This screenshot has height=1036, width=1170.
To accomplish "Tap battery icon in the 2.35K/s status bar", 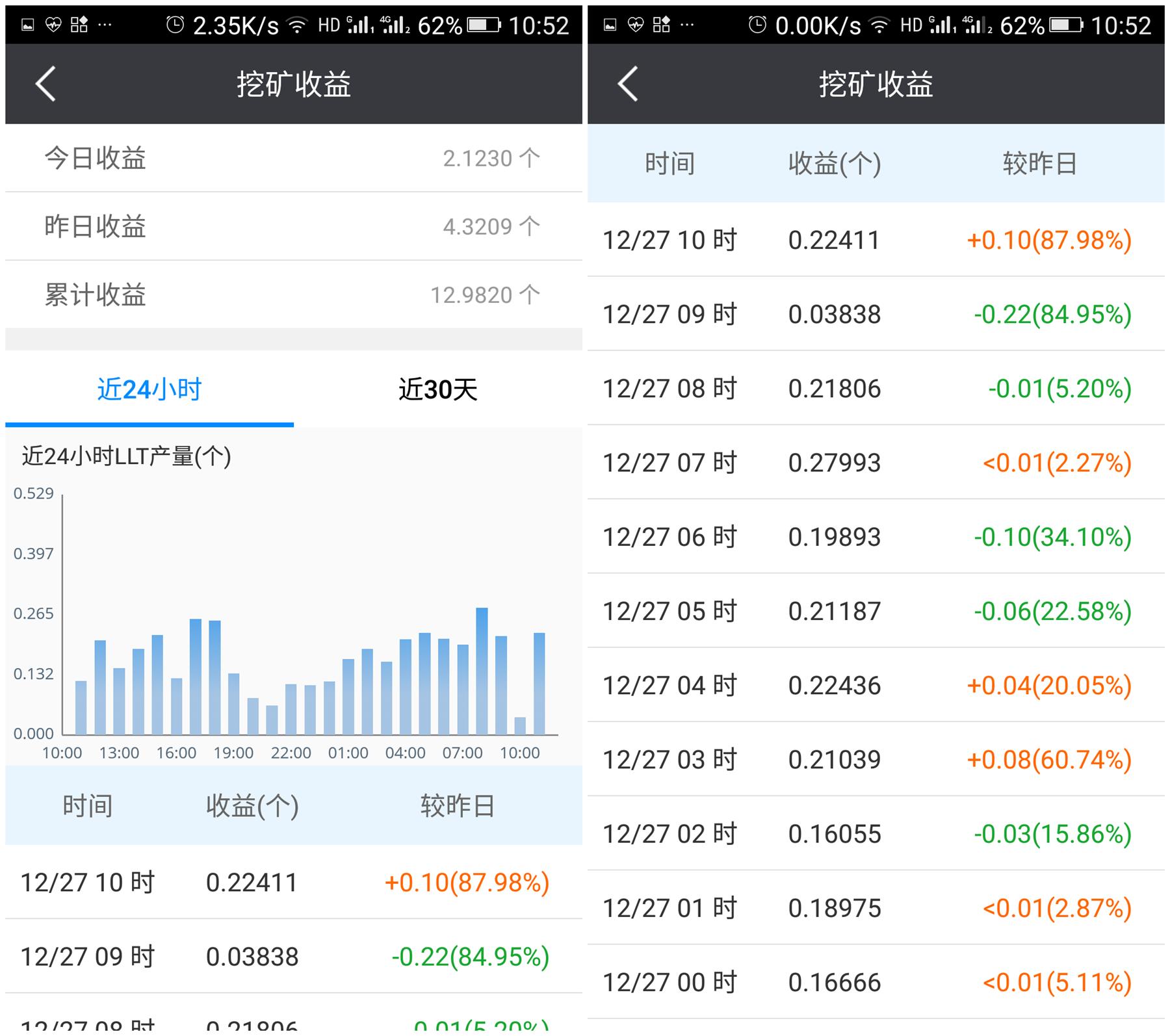I will pyautogui.click(x=484, y=25).
